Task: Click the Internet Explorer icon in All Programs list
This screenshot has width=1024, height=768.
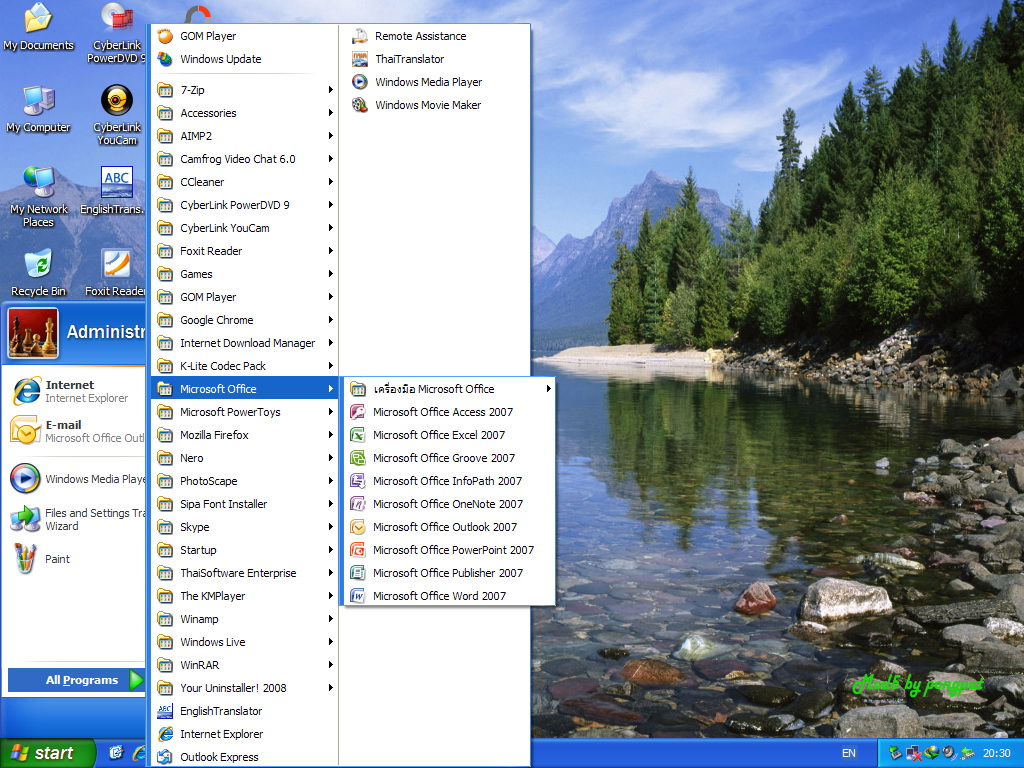Action: click(x=165, y=734)
